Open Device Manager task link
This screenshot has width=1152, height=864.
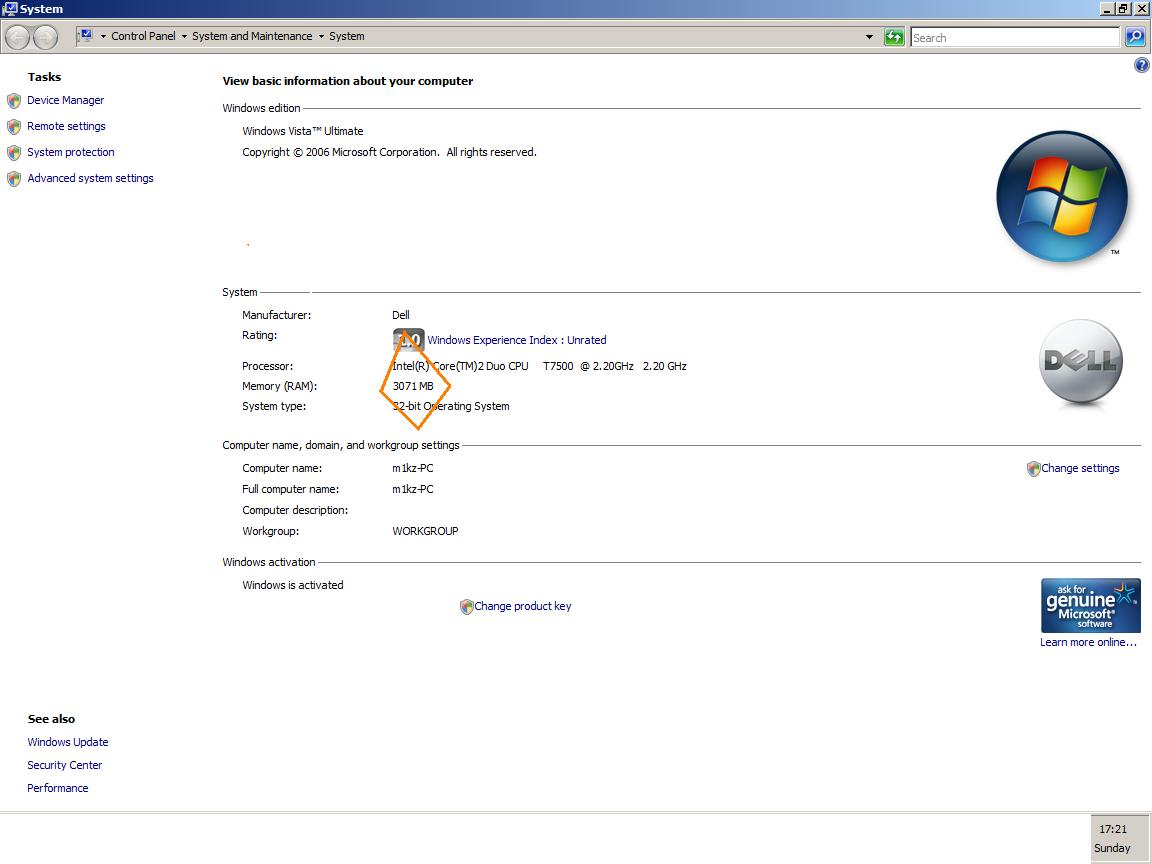point(65,100)
